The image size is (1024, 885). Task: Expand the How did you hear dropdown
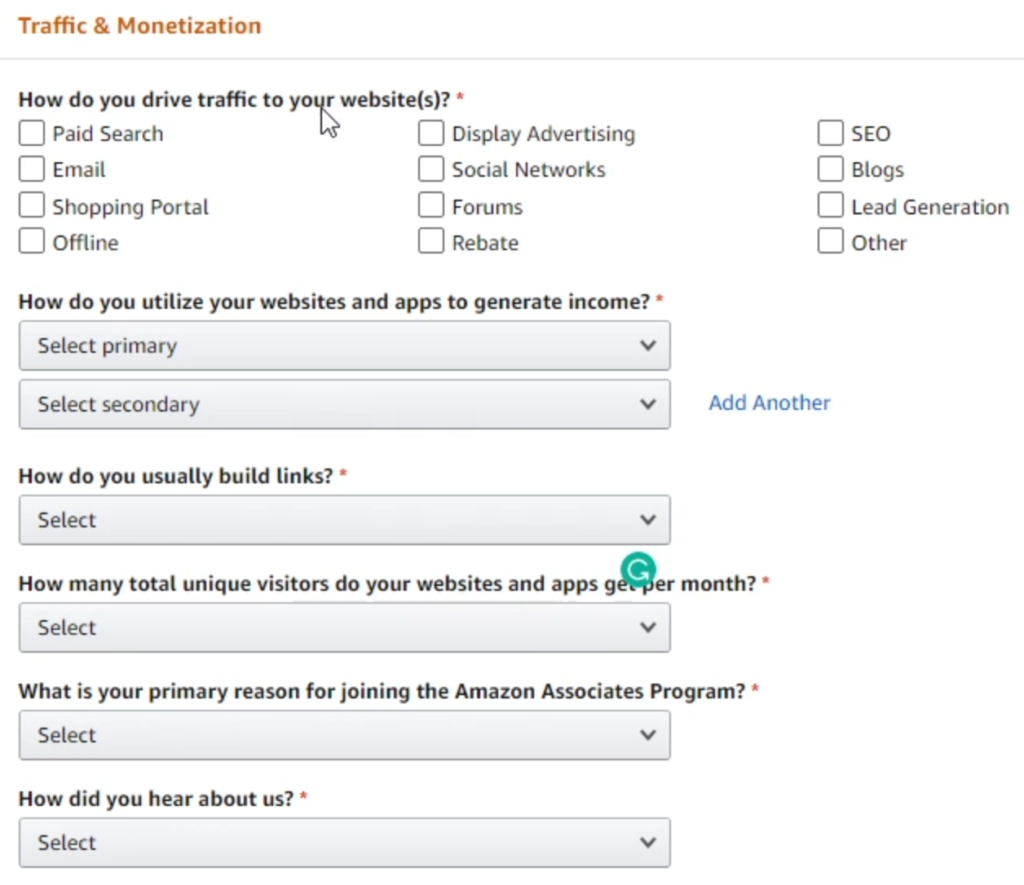point(344,843)
